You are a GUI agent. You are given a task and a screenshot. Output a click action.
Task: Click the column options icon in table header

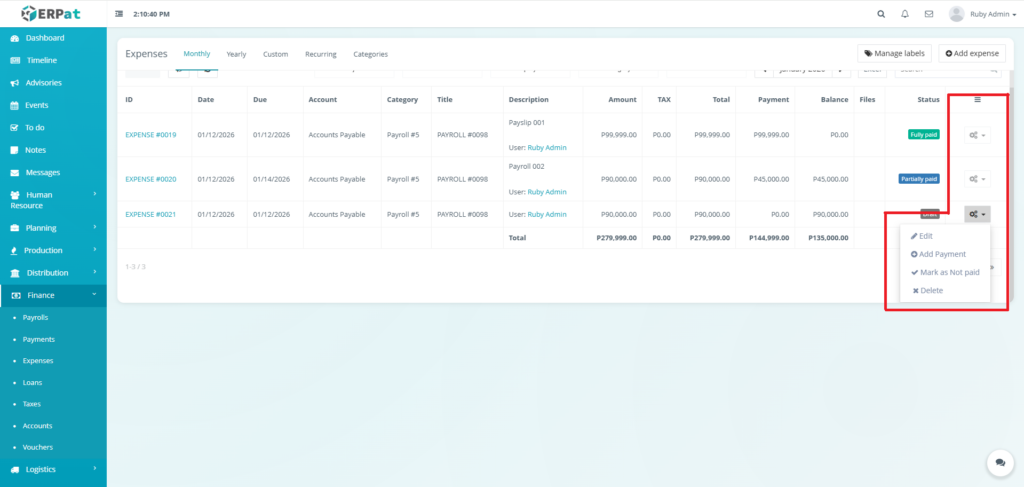977,99
